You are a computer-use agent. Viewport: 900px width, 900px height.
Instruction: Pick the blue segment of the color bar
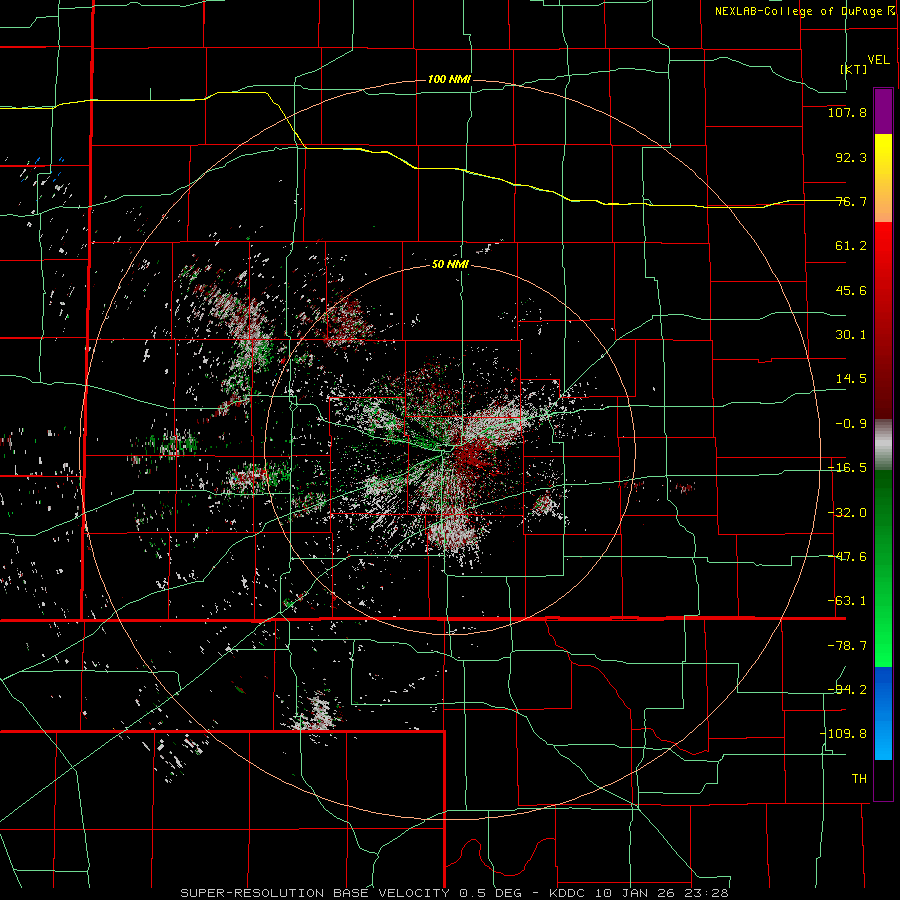pos(883,713)
